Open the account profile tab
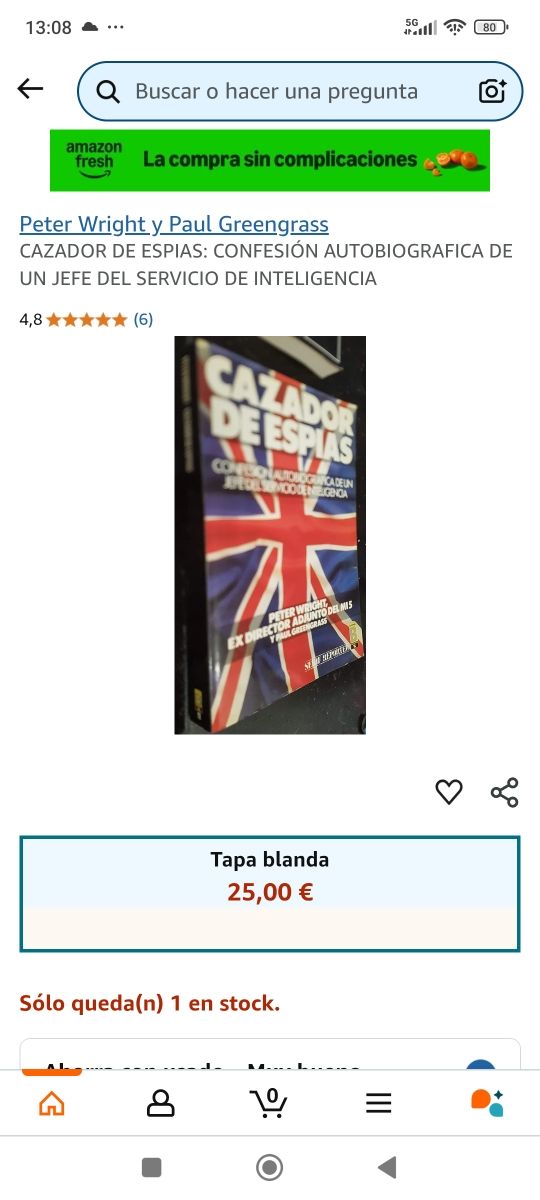 pos(160,1103)
